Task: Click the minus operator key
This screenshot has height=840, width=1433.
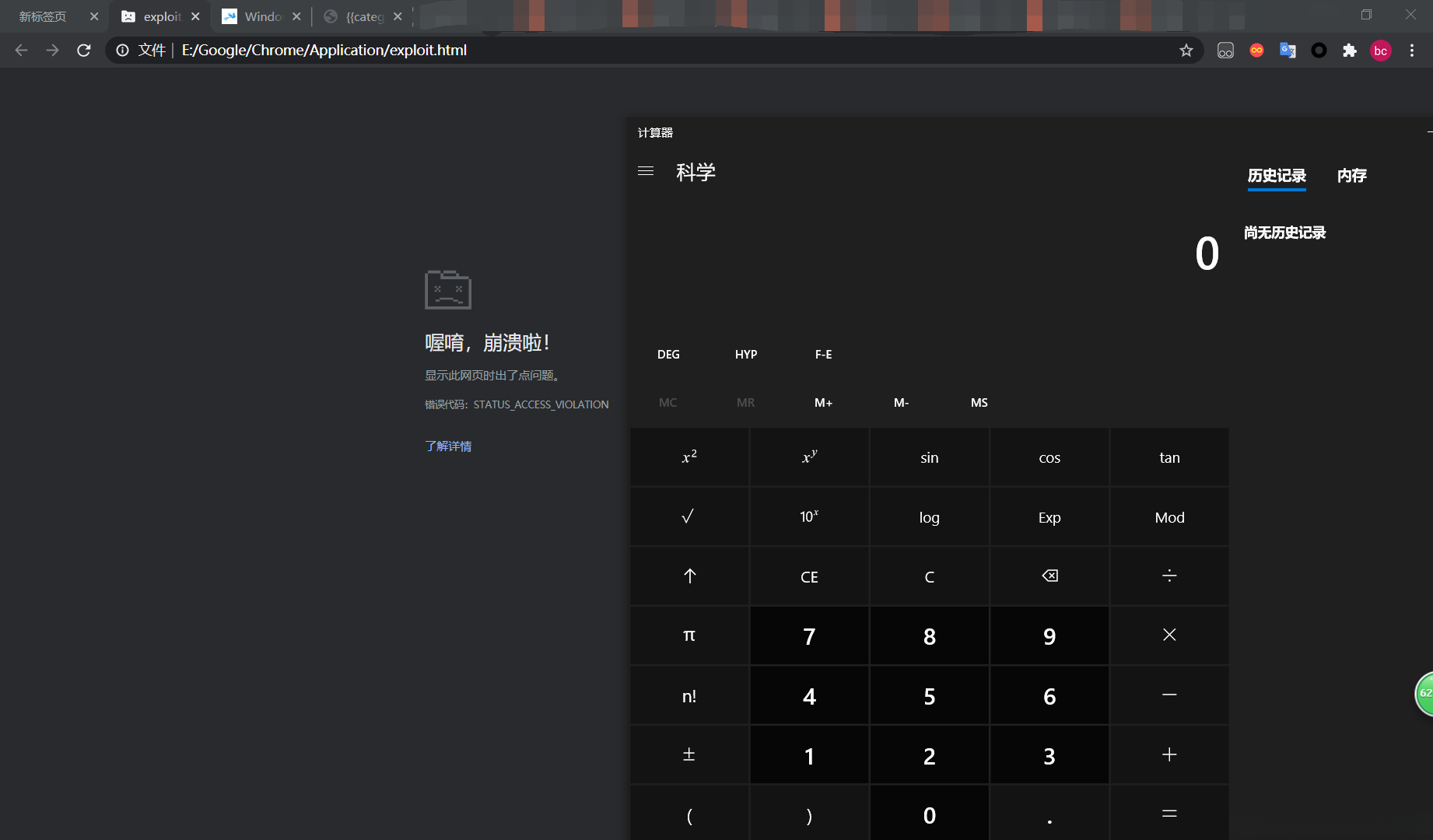Action: click(1169, 695)
